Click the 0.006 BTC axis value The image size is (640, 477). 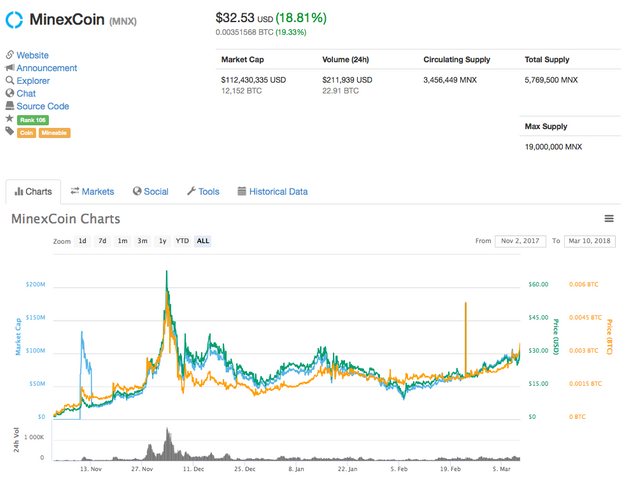(584, 284)
